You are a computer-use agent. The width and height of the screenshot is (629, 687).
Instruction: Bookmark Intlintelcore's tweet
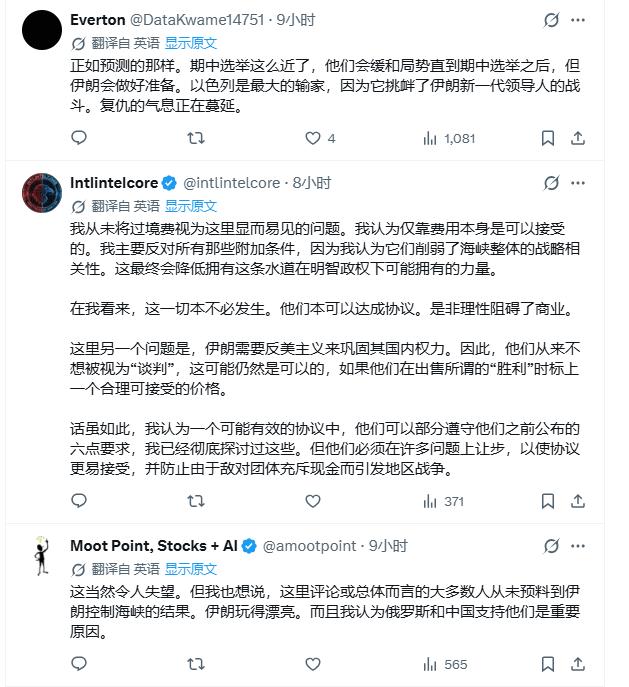548,501
